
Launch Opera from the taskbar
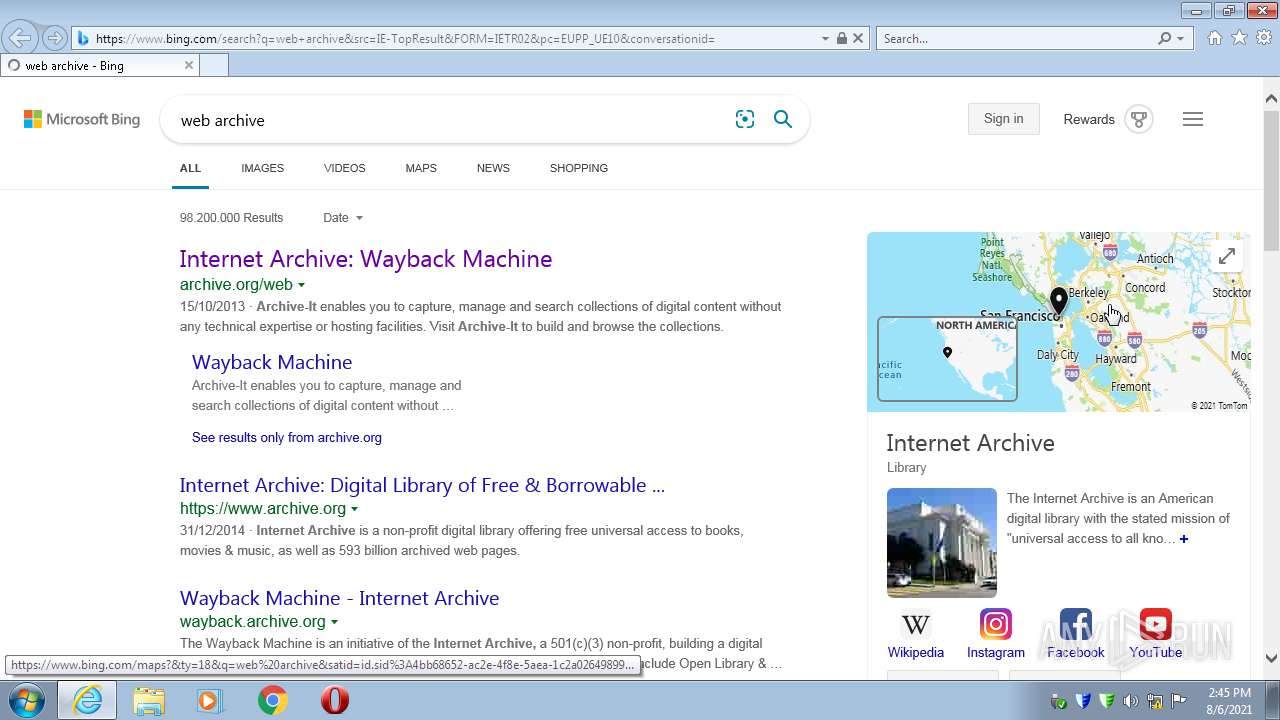coord(334,700)
